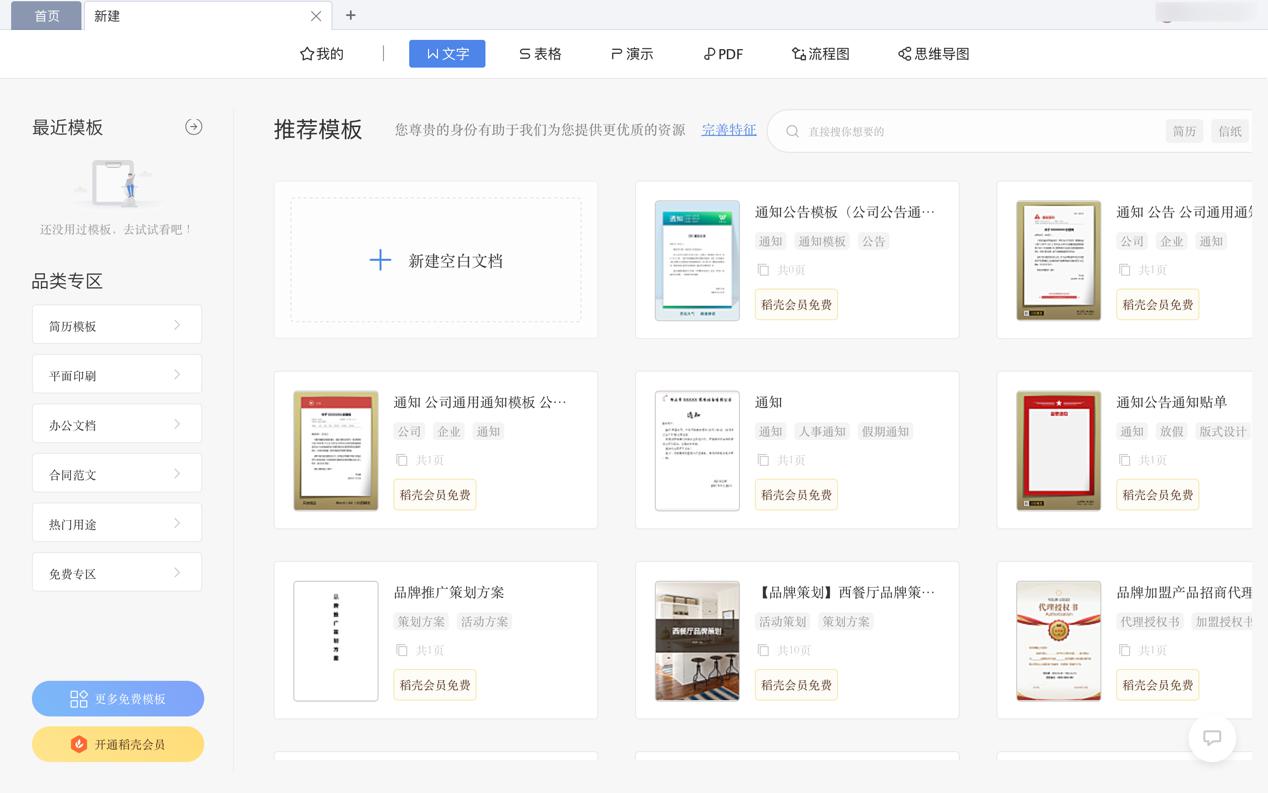
Task: Open the 流程图 category
Action: point(820,54)
